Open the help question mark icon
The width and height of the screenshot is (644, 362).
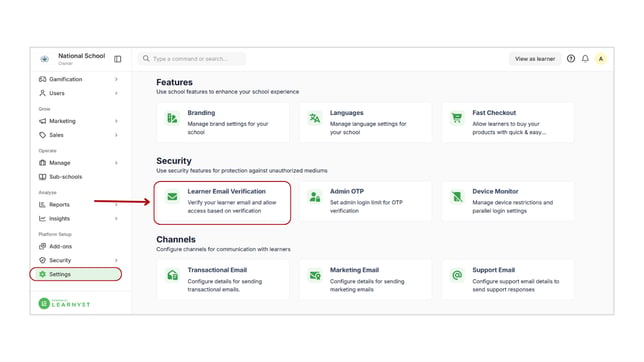pos(571,59)
